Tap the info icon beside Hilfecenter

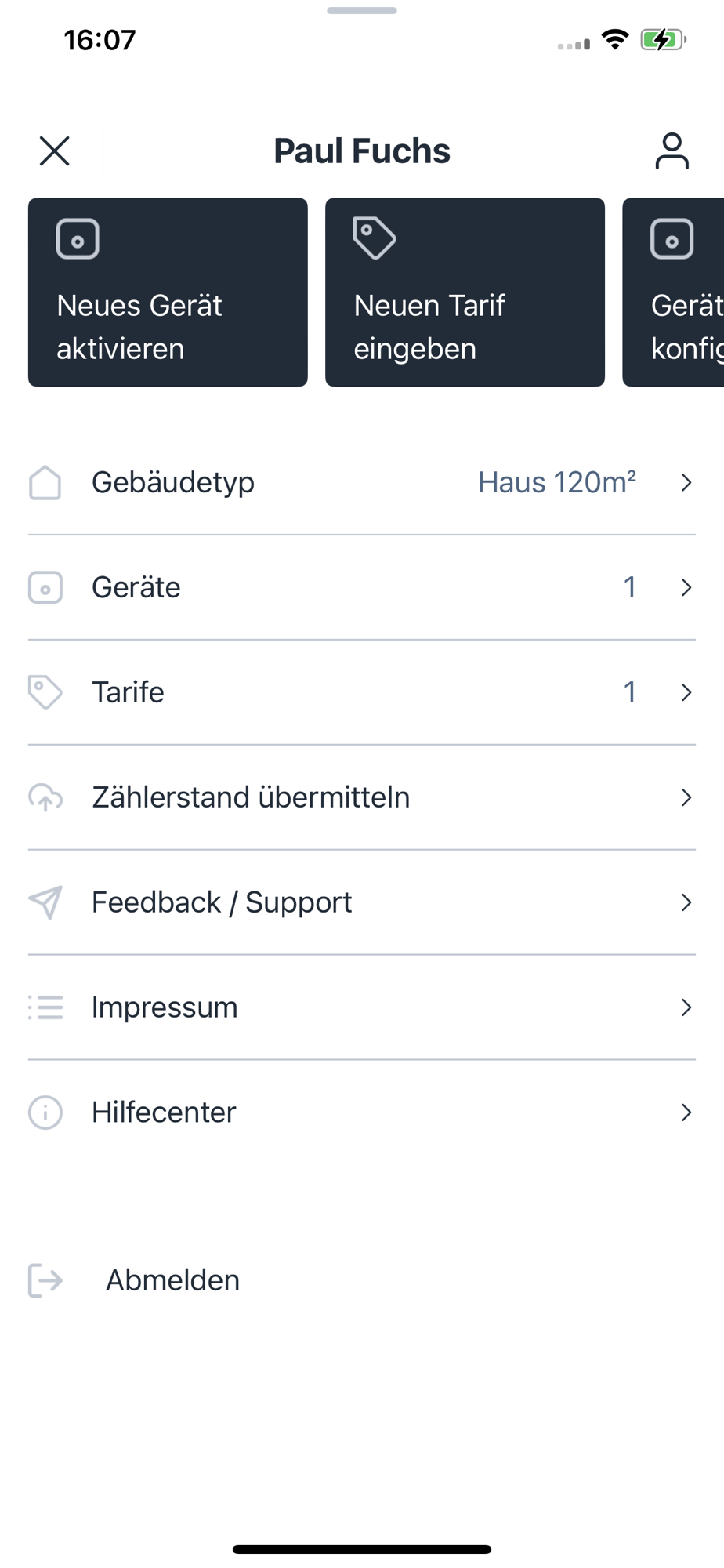(45, 1112)
